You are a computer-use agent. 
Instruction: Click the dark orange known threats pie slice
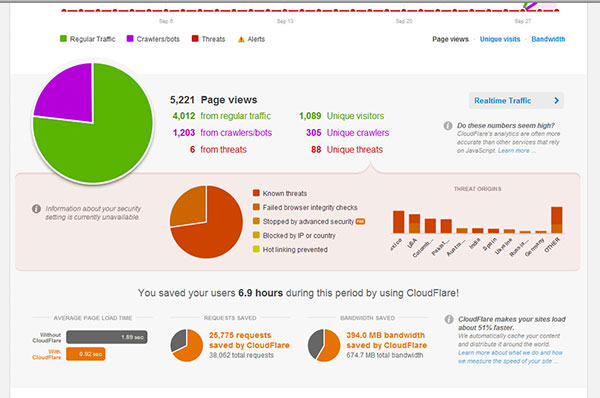coord(214,233)
